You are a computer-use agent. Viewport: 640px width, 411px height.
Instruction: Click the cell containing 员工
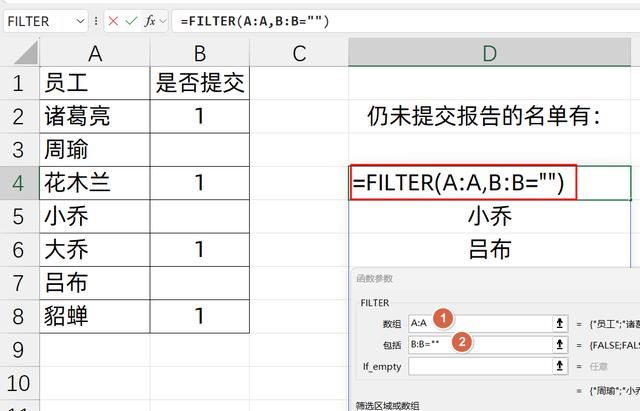click(95, 83)
